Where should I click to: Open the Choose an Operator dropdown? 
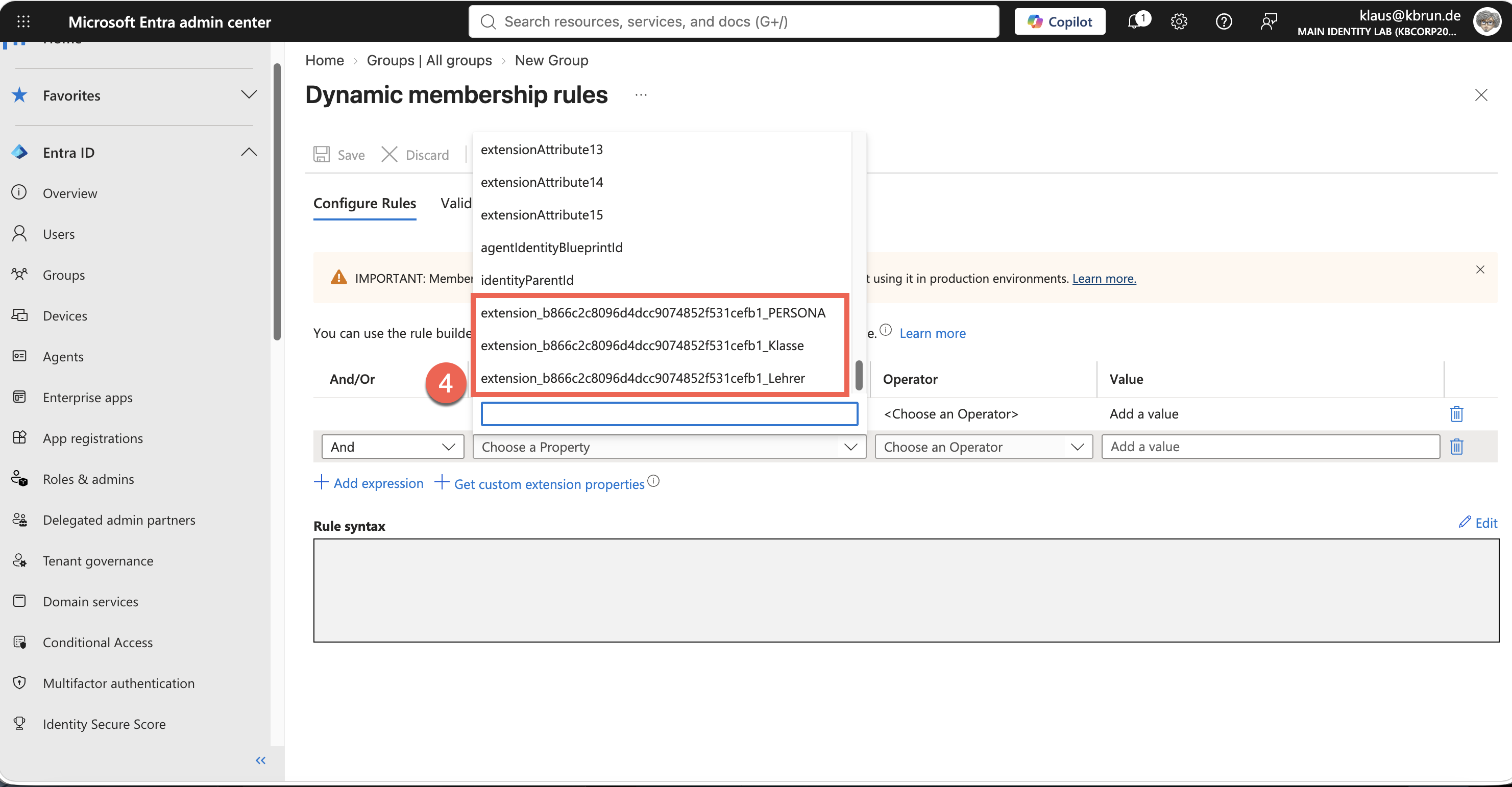[x=984, y=447]
